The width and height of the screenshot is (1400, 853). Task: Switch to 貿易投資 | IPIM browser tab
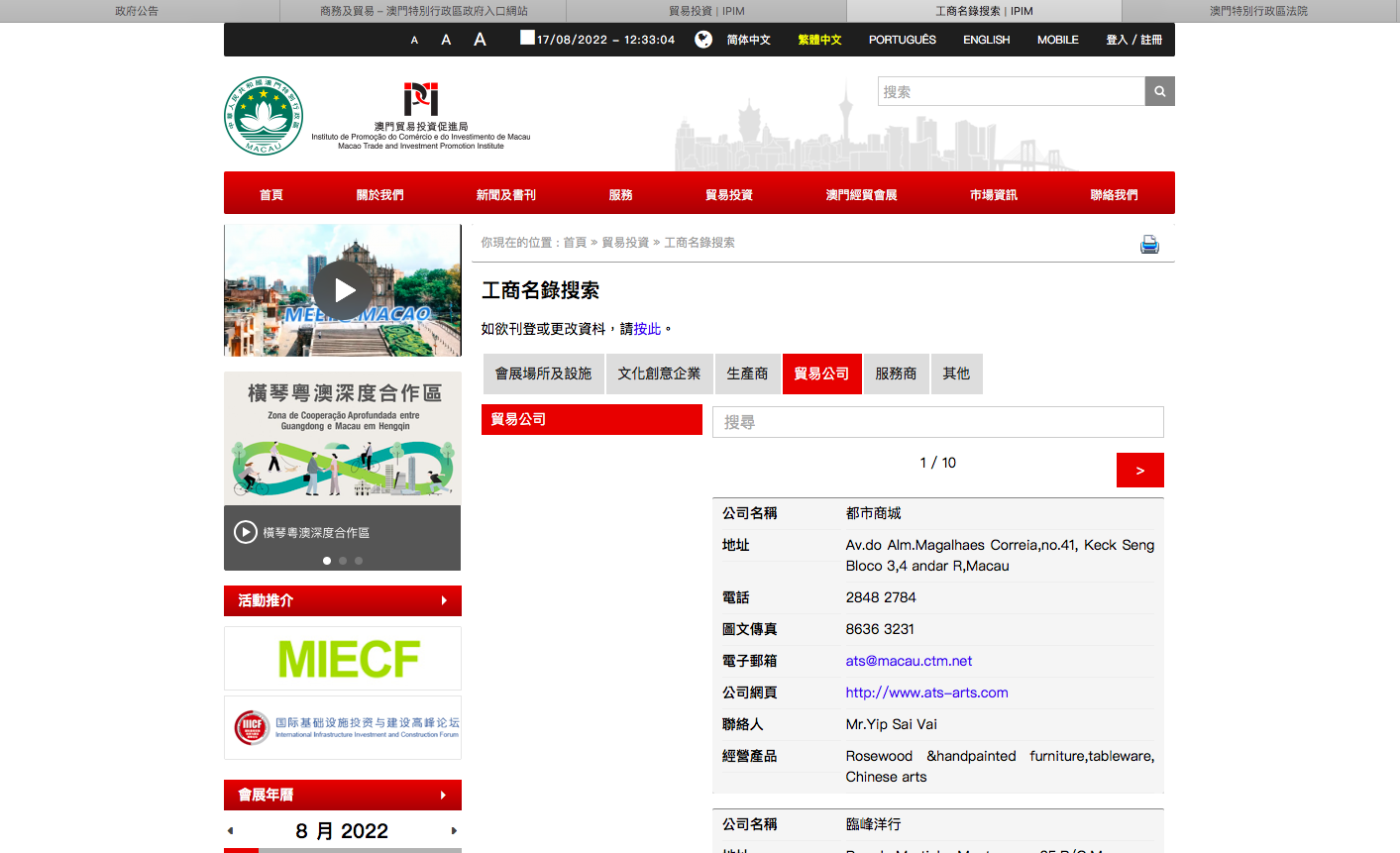[706, 11]
